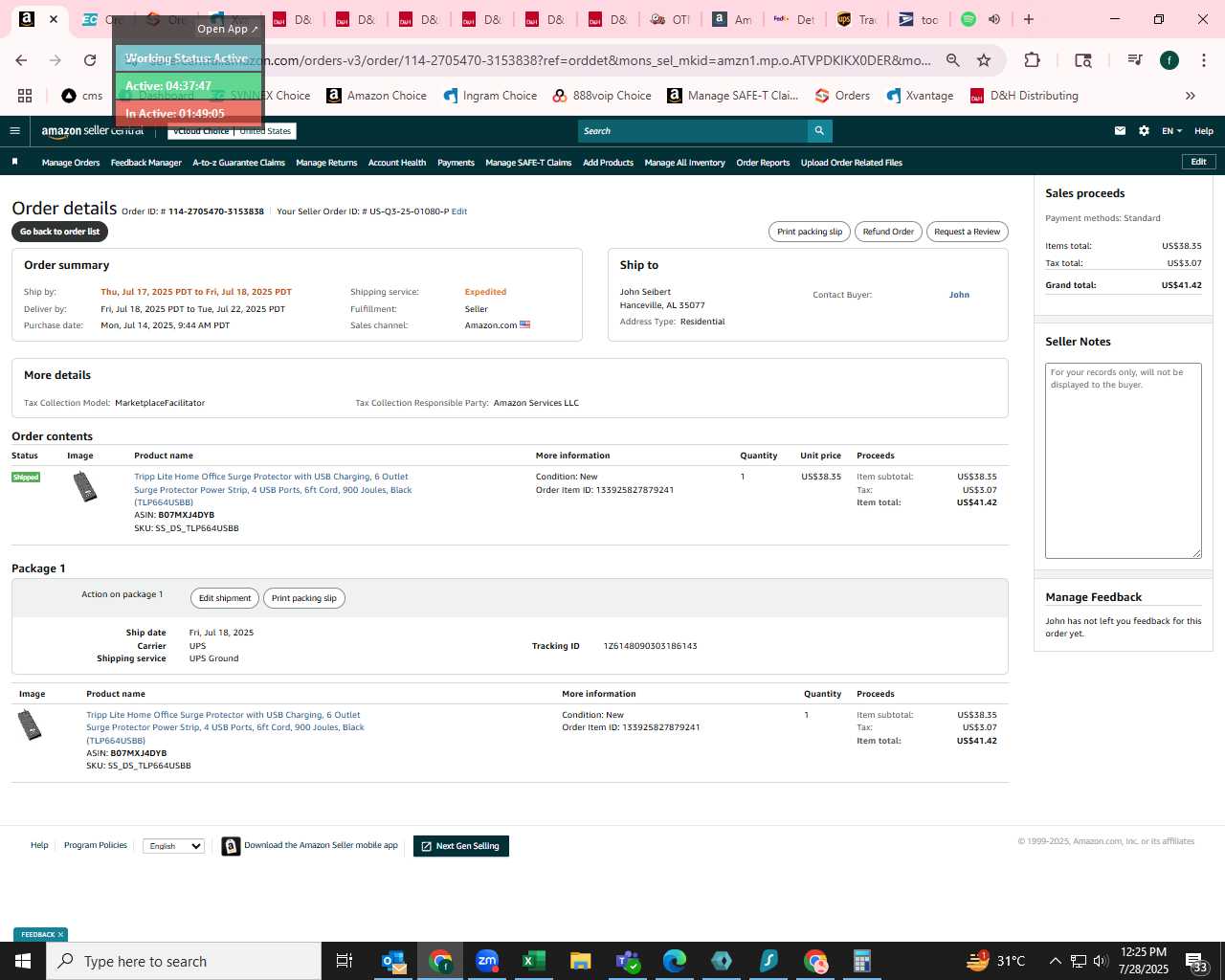Click Edit shipment for package 1
This screenshot has width=1225, height=980.
click(225, 598)
